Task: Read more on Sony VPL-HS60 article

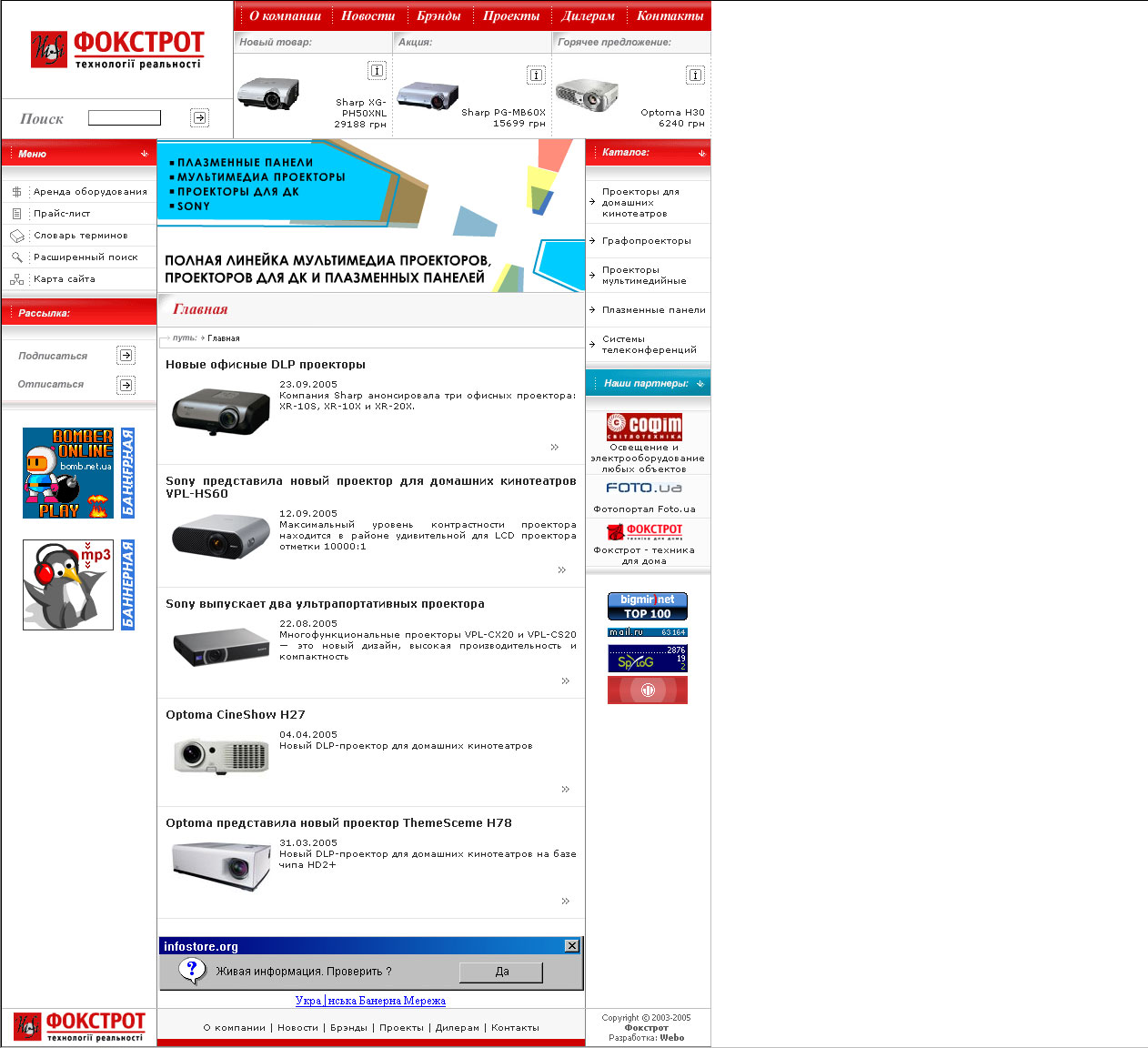Action: point(562,569)
